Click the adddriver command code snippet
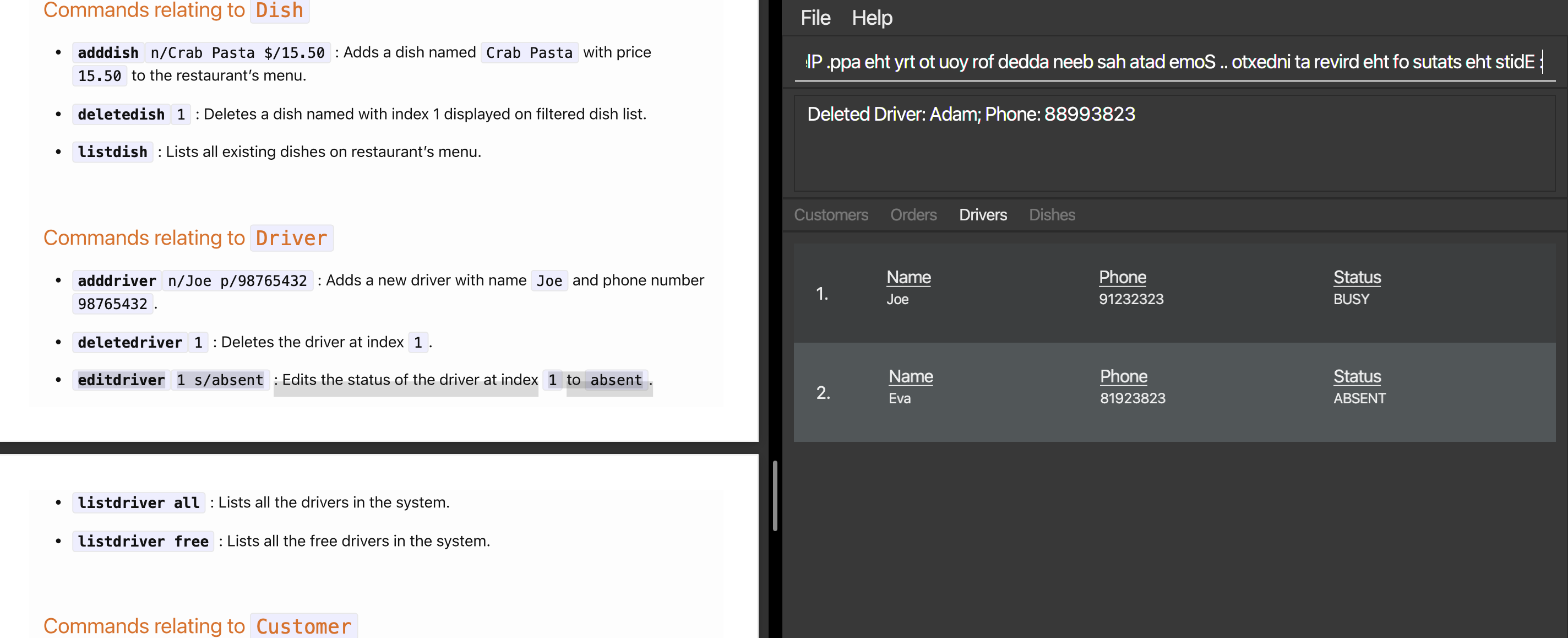 pos(117,280)
